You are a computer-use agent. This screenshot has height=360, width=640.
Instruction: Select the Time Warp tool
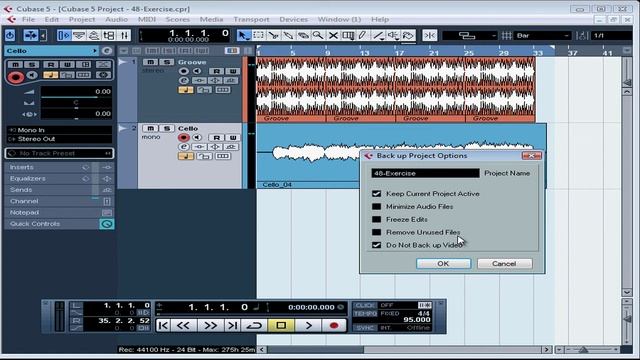pos(348,36)
